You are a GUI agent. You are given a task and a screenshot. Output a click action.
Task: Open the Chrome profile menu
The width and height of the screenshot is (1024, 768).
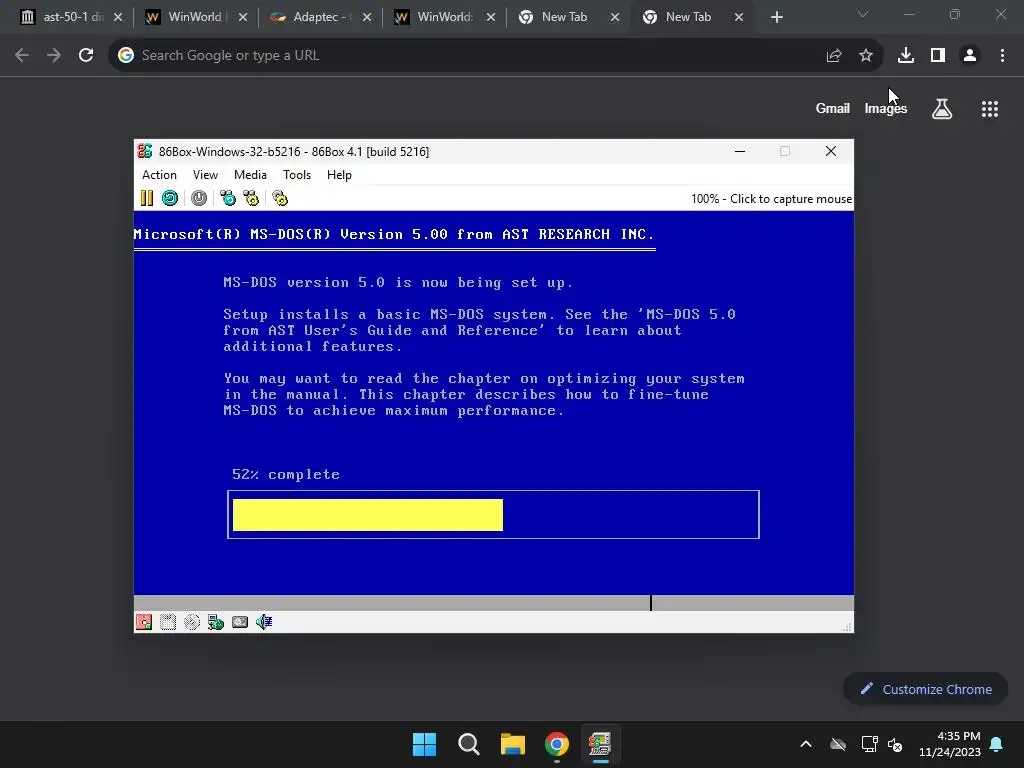point(970,56)
